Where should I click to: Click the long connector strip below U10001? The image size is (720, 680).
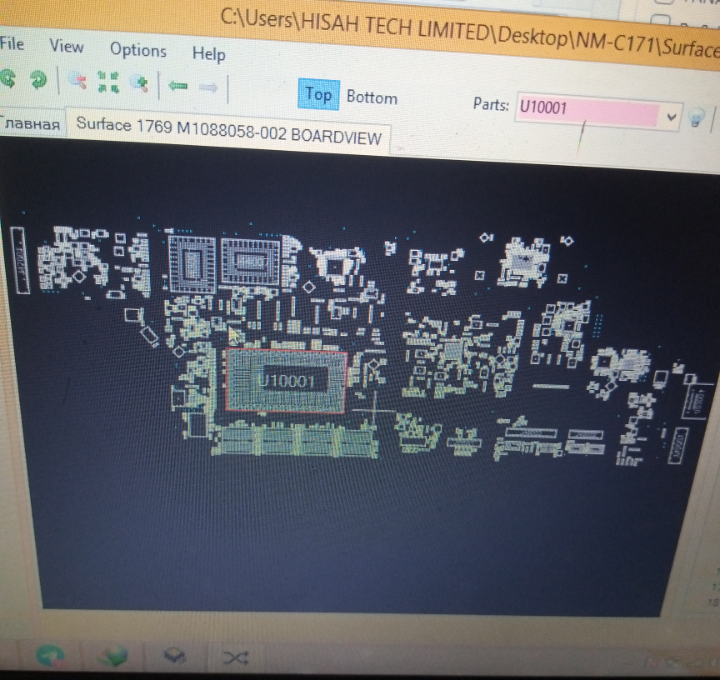point(296,440)
